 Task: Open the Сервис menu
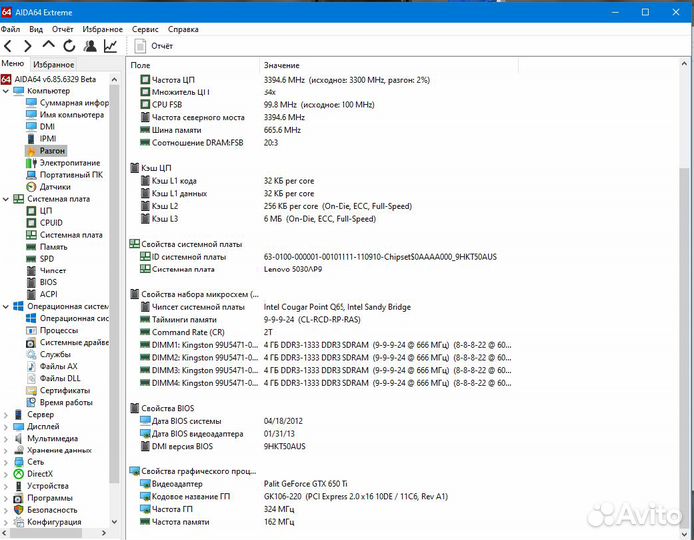[x=145, y=29]
